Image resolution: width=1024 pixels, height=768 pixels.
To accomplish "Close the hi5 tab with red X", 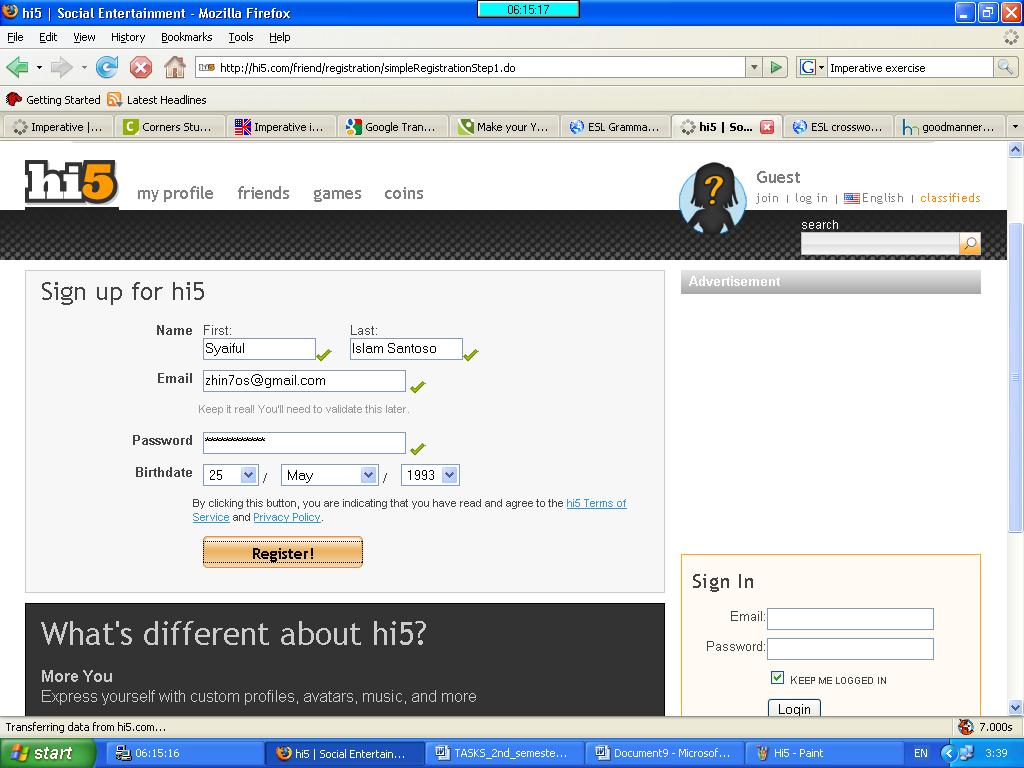I will click(767, 127).
